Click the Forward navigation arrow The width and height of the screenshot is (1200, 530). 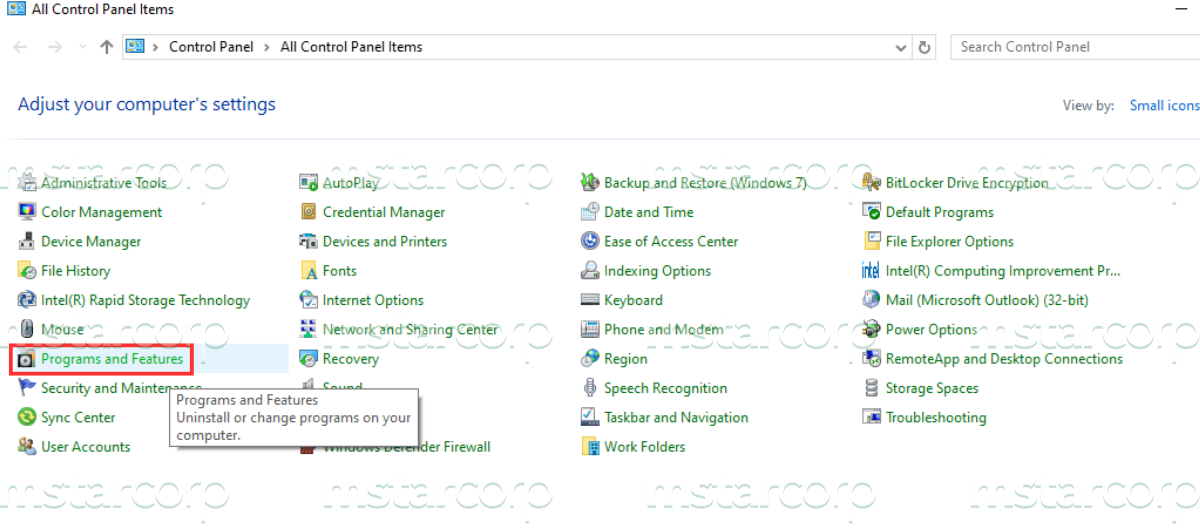click(55, 47)
